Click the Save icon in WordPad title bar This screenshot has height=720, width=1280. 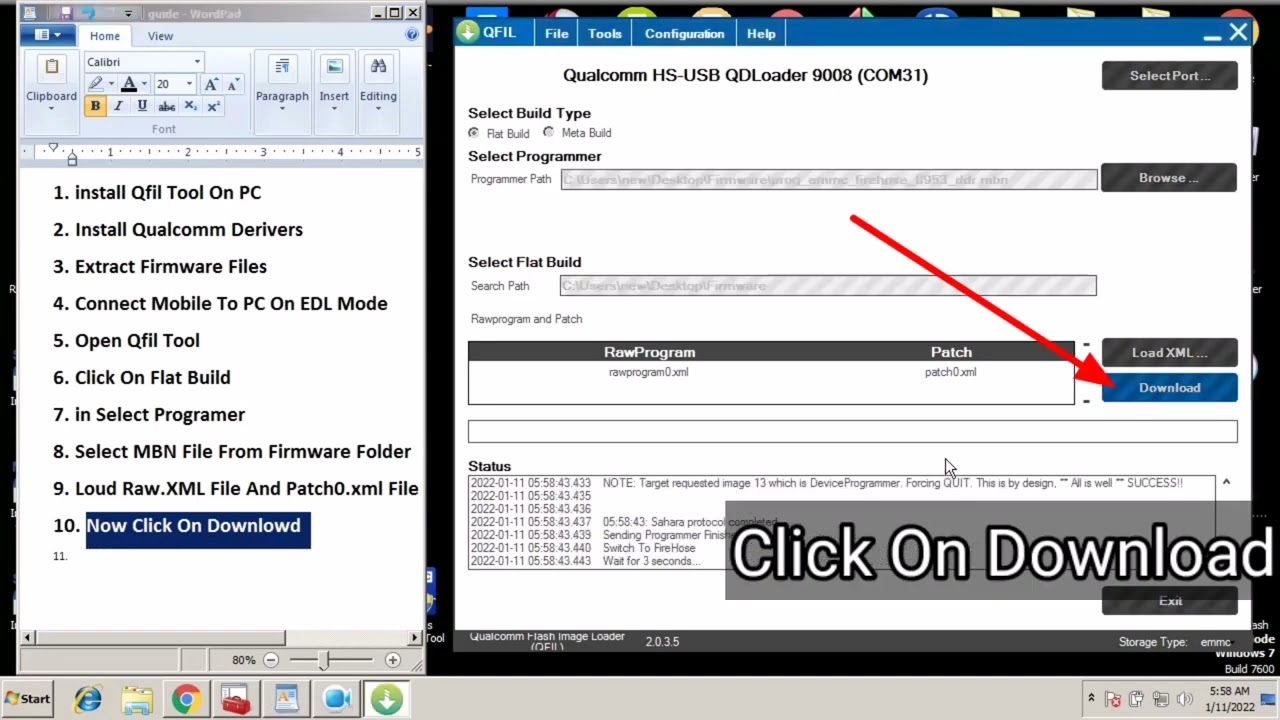click(x=65, y=13)
